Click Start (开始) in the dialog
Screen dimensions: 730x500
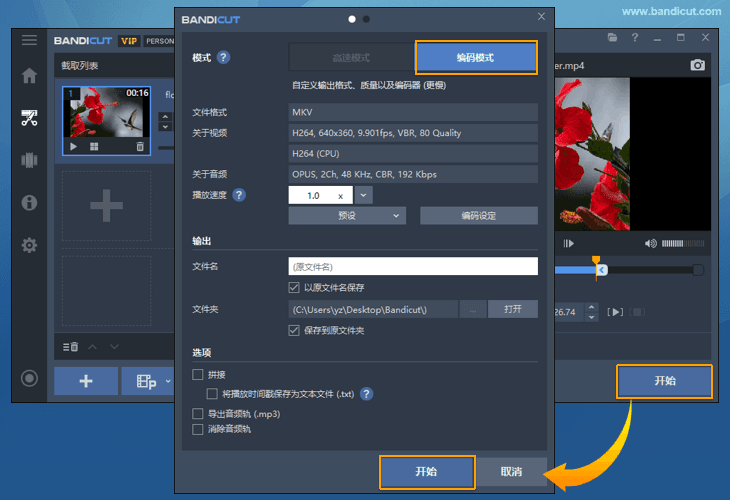(427, 472)
